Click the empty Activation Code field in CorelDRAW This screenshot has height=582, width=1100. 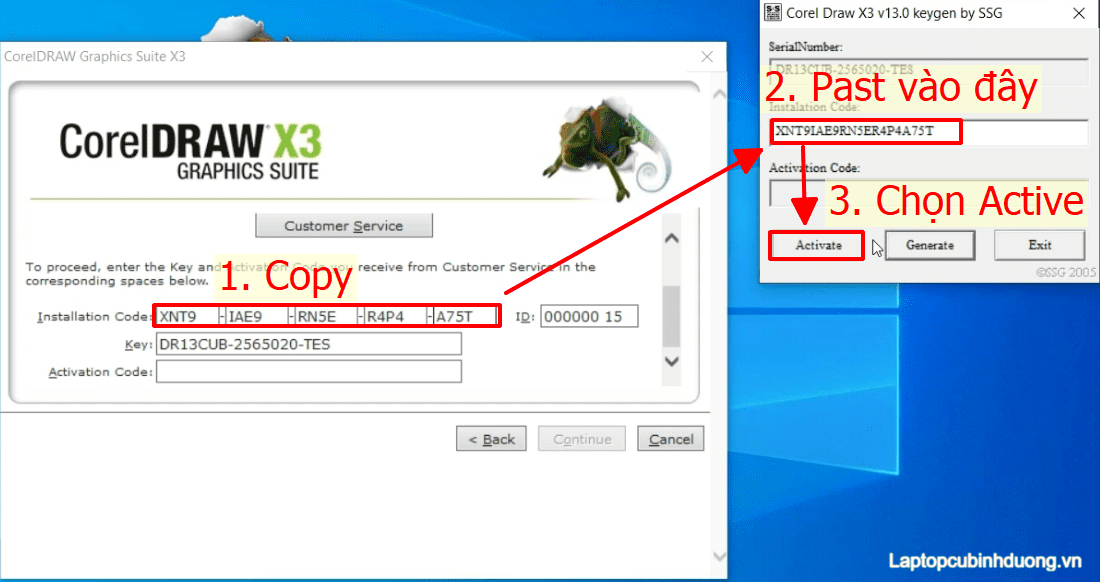tap(309, 372)
